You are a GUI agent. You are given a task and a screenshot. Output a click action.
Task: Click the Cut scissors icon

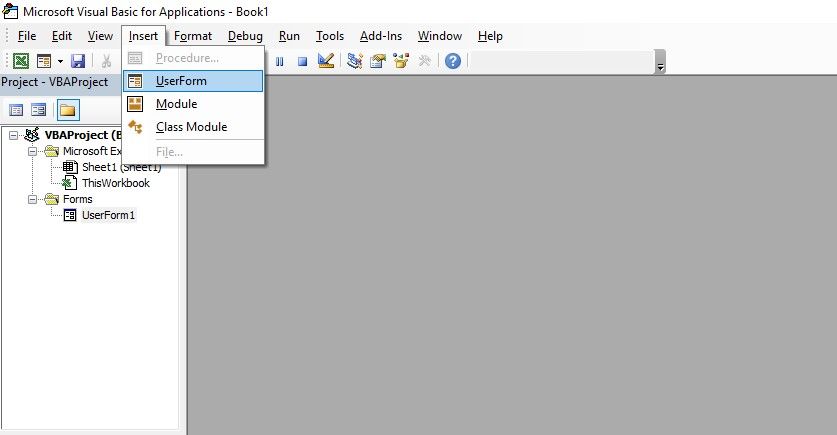point(106,61)
